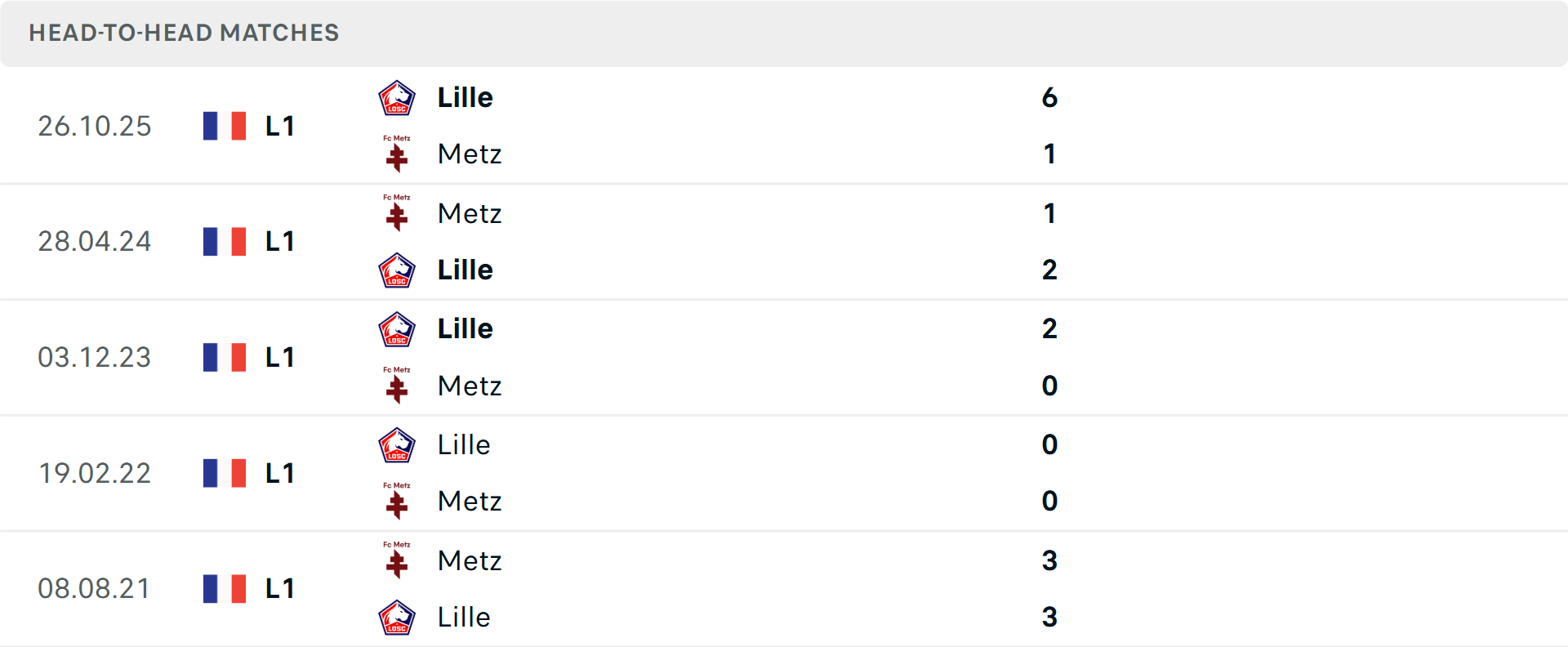Click the L1 label in the 03.12.23 row
The height and width of the screenshot is (647, 1568).
pyautogui.click(x=278, y=357)
